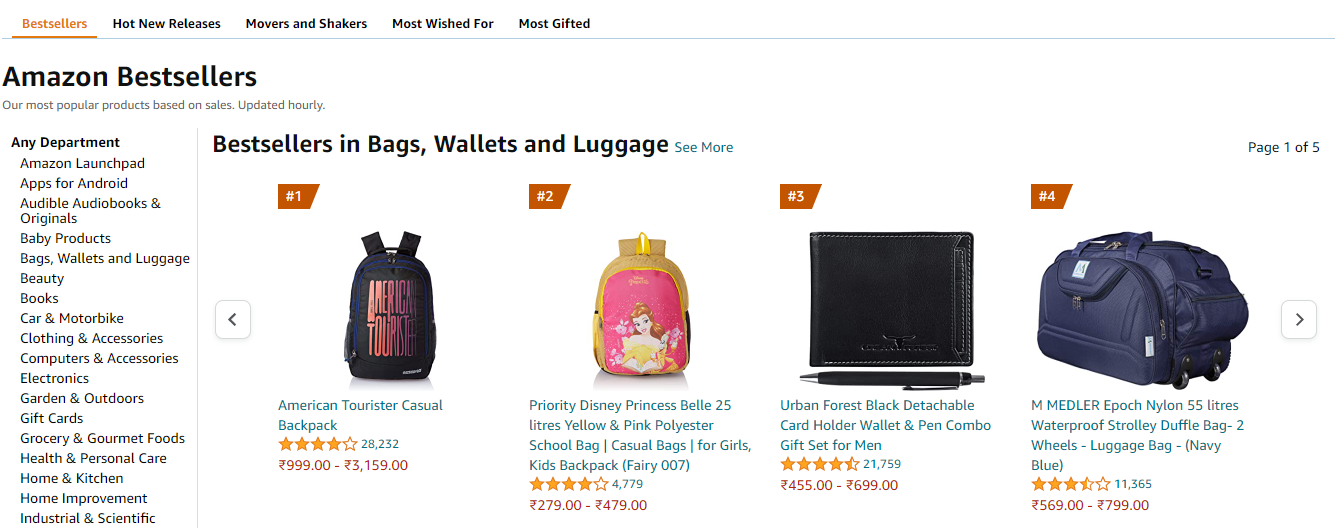Click star rating of Urban Forest wallet
Image resolution: width=1335 pixels, height=528 pixels.
tap(819, 464)
